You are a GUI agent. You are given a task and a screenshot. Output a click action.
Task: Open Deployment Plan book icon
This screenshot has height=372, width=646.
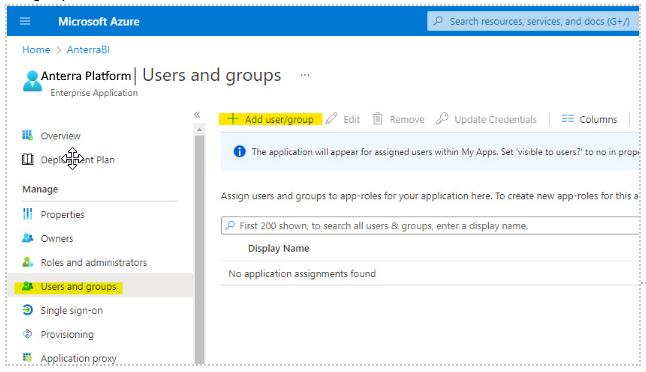click(x=27, y=159)
